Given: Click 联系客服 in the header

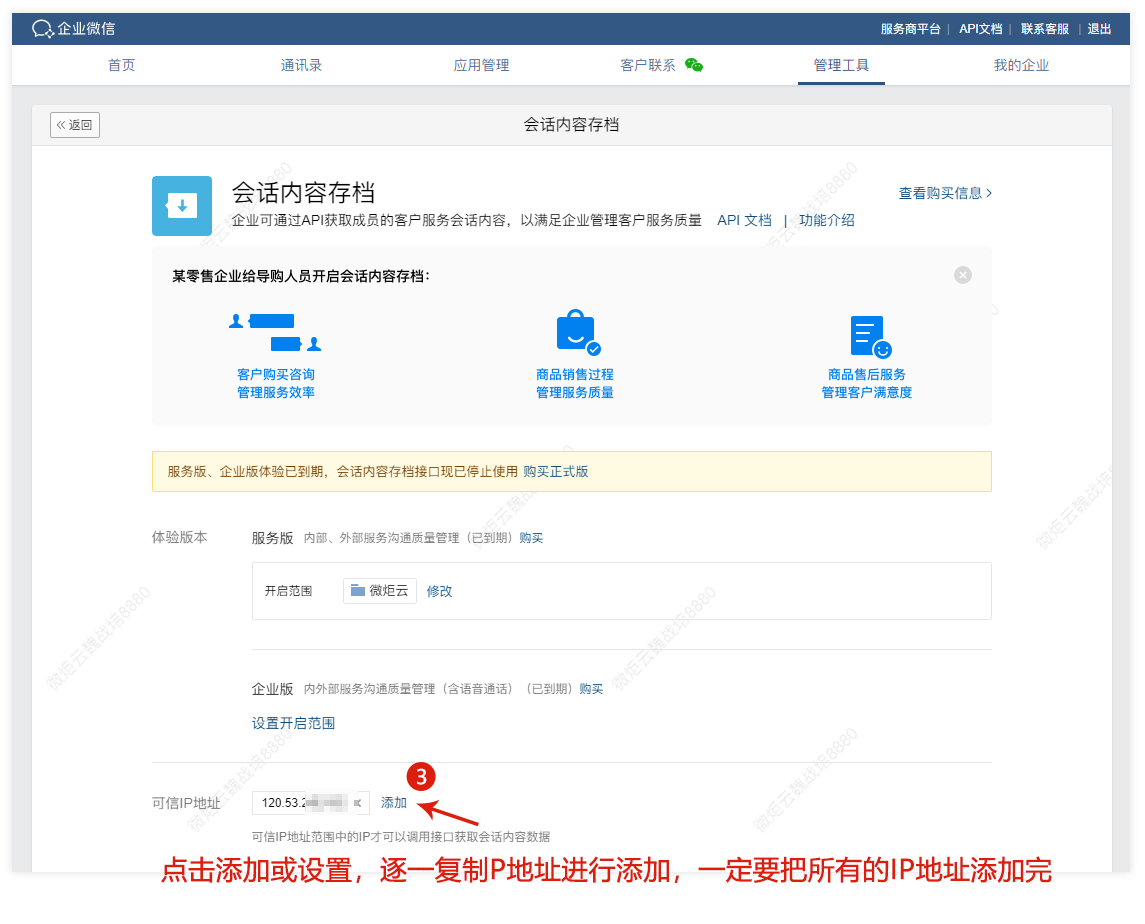Looking at the screenshot, I should tap(1044, 28).
